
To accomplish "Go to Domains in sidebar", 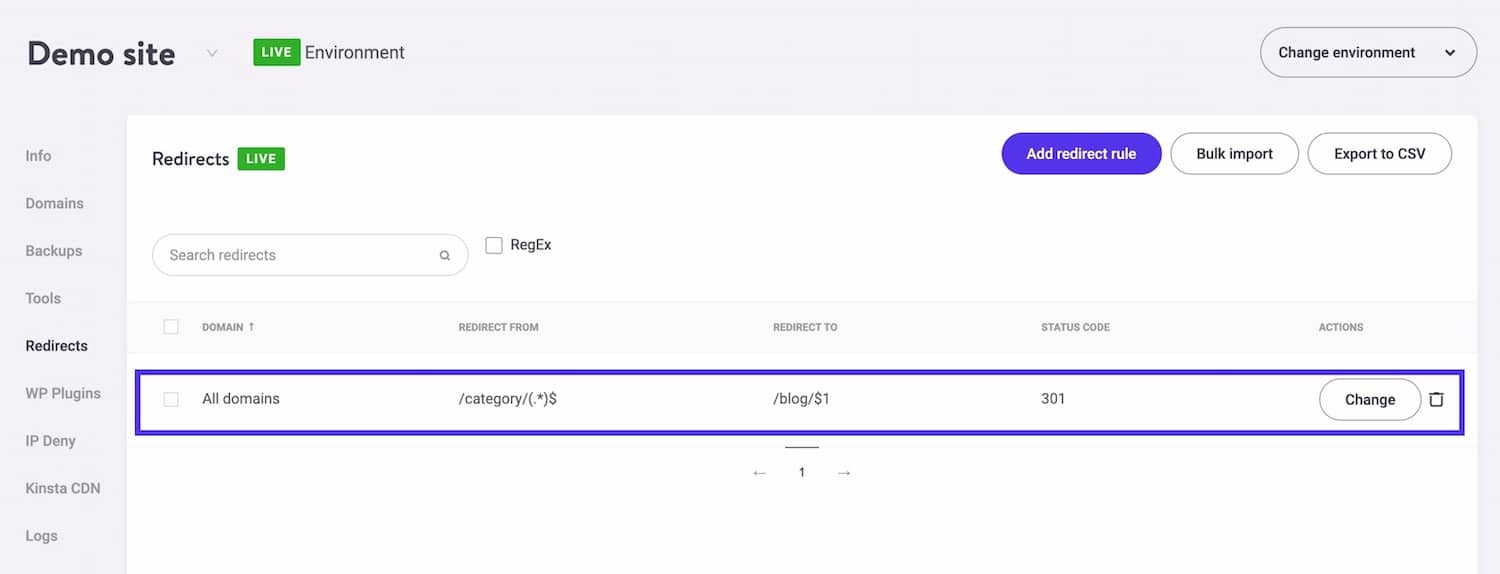I will coord(54,203).
